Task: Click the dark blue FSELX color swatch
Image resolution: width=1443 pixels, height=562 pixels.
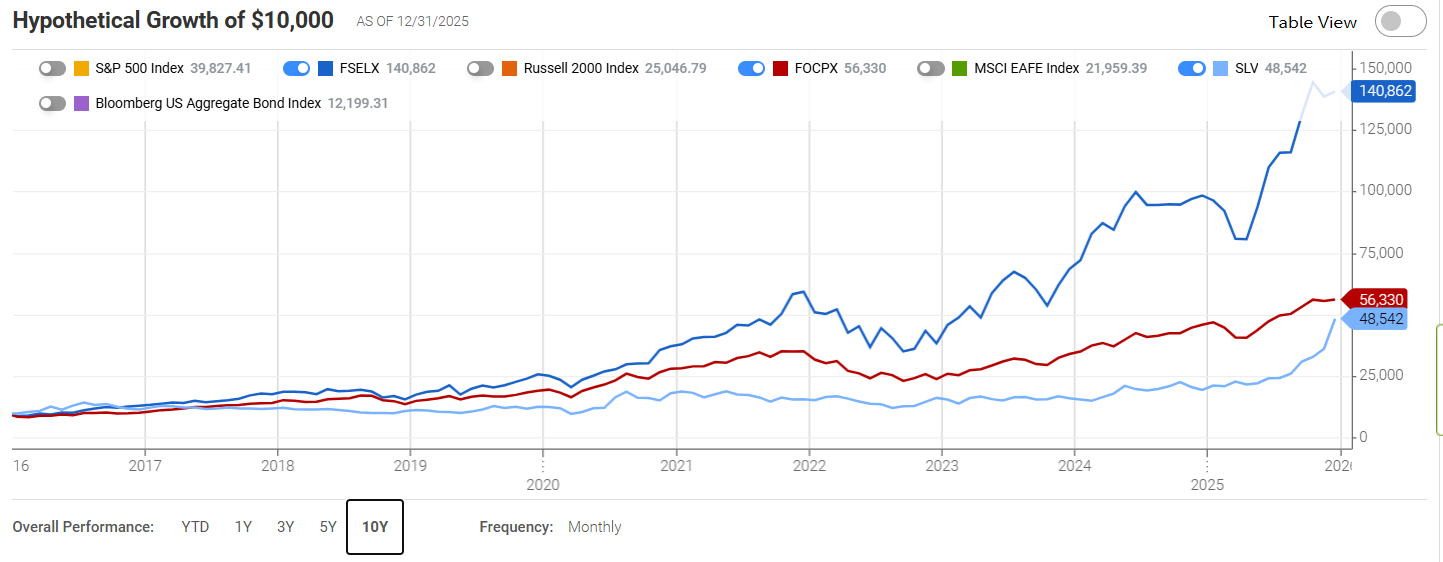Action: (326, 68)
